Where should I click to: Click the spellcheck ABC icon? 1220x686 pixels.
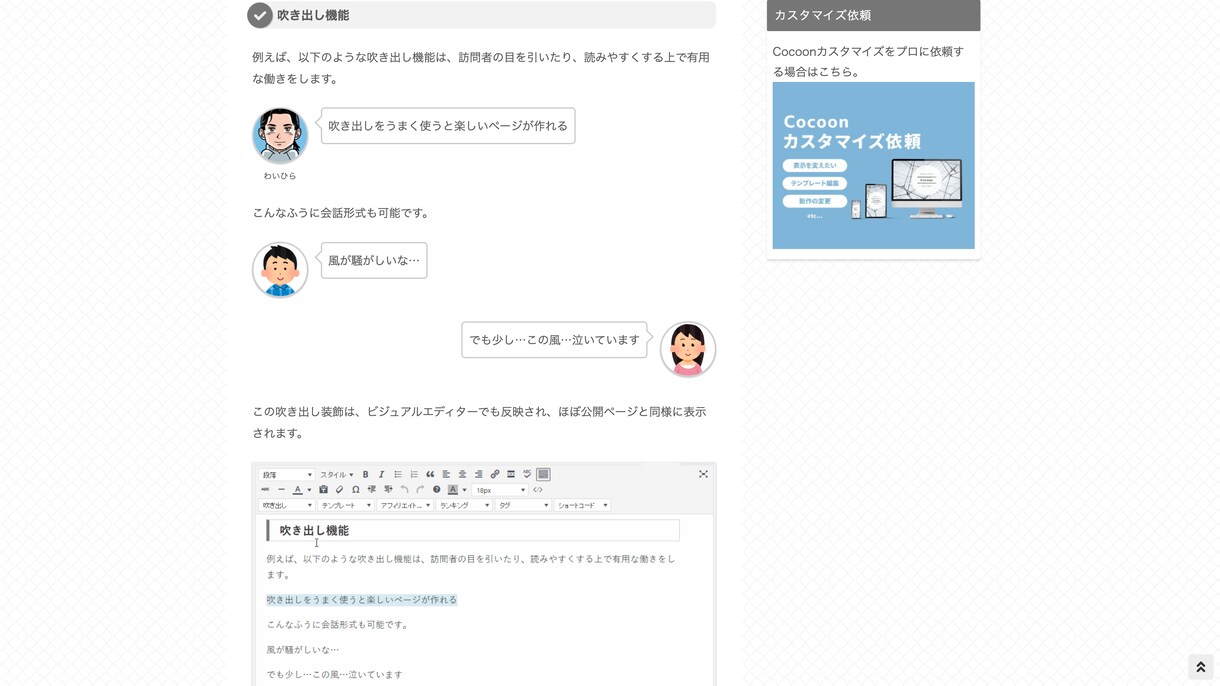point(527,474)
